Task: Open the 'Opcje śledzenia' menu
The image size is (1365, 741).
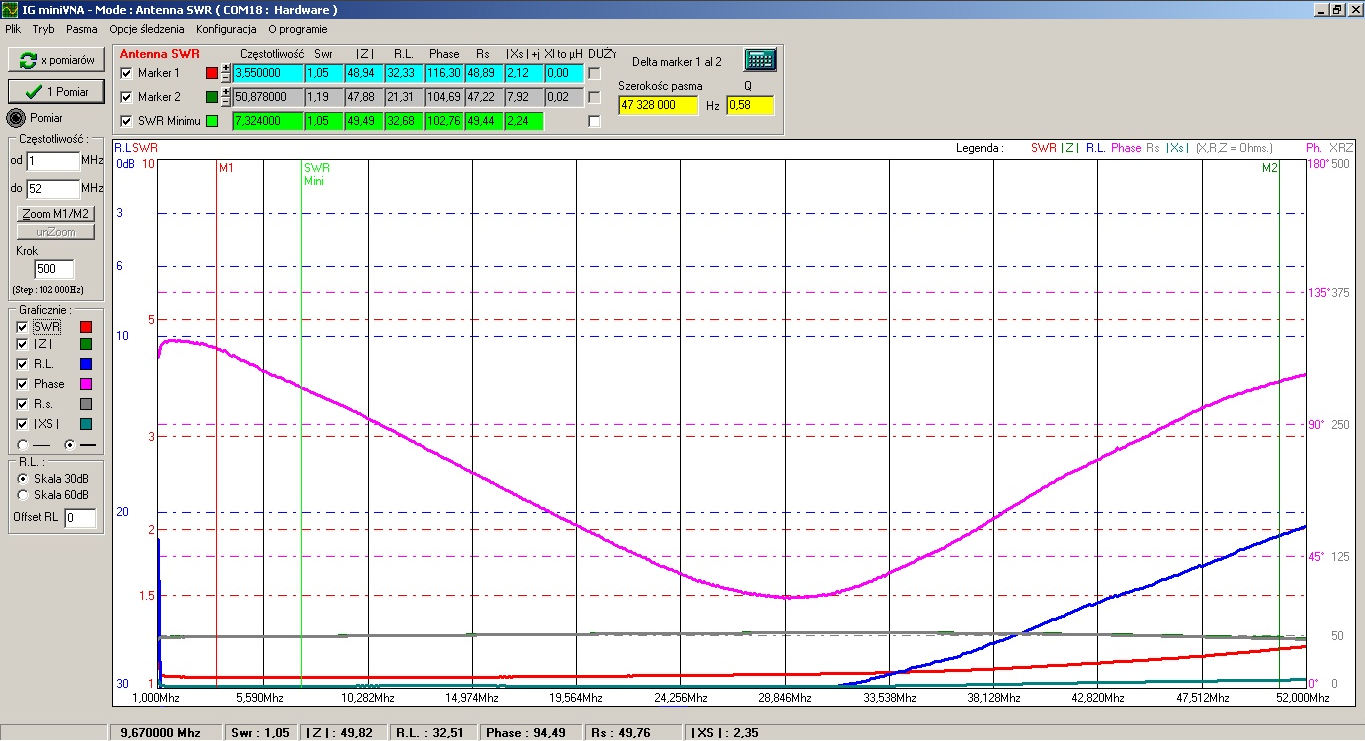Action: [147, 29]
